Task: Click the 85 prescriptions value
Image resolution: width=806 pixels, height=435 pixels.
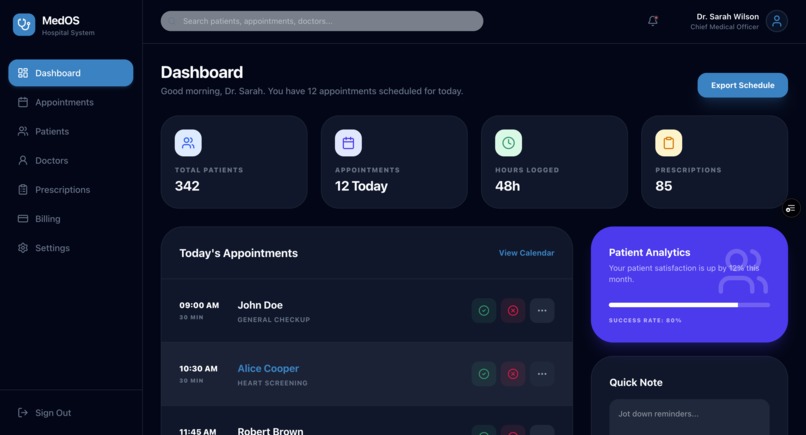Action: [664, 186]
